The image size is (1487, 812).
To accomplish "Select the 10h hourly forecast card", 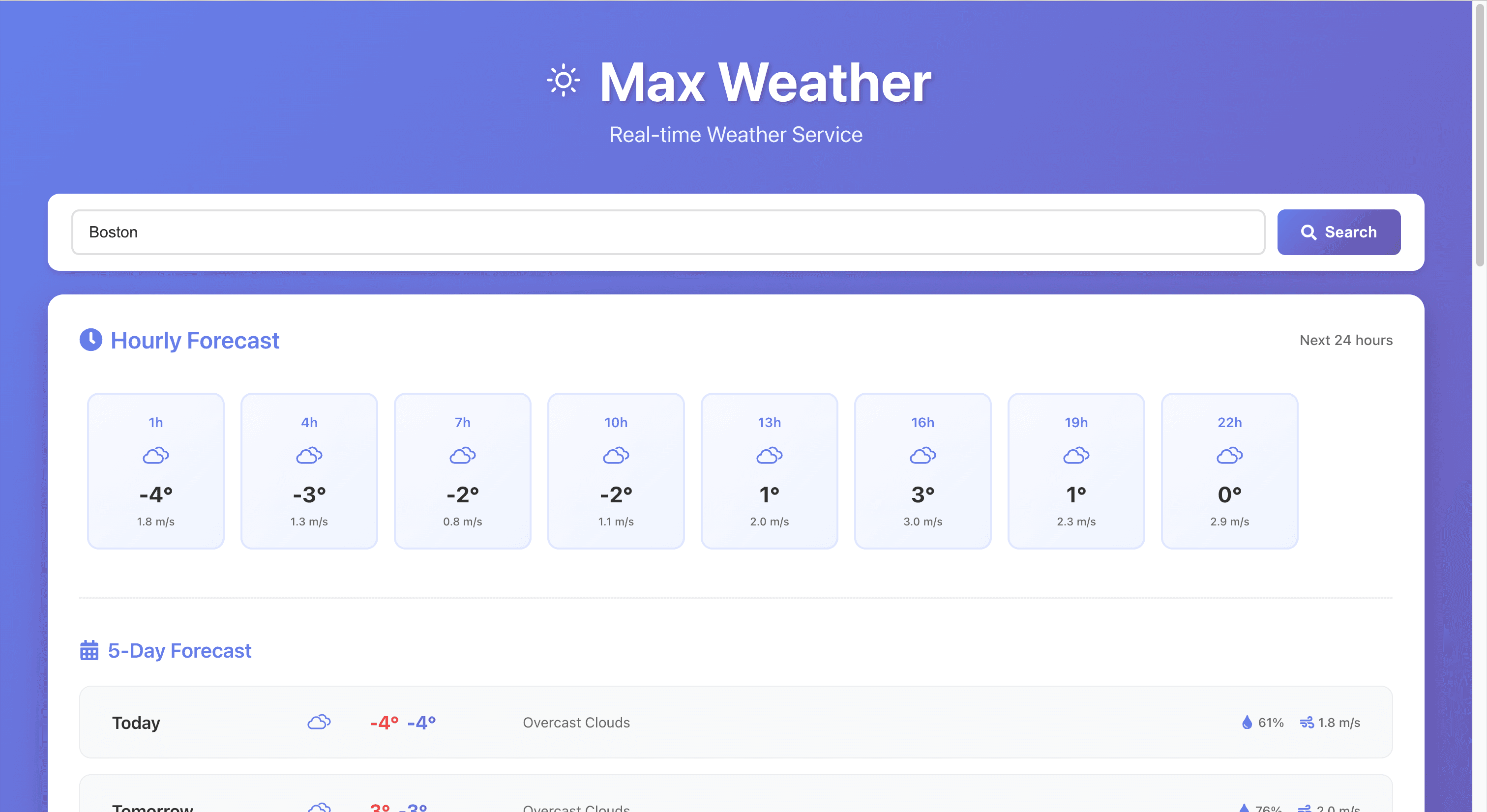I will (x=615, y=471).
